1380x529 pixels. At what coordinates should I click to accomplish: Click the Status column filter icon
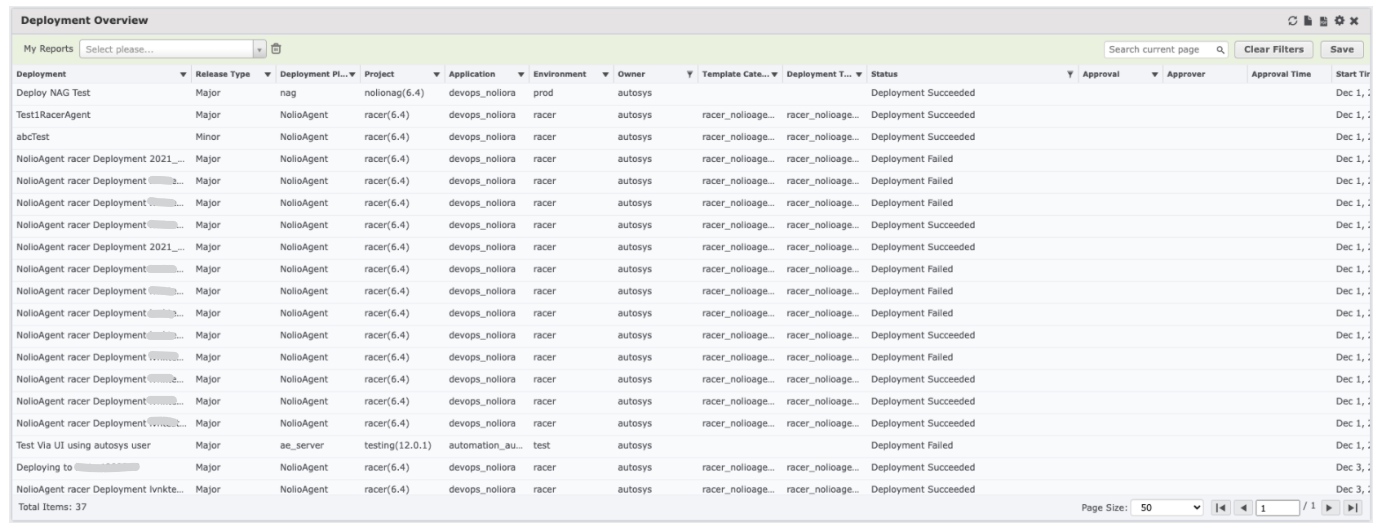1071,75
